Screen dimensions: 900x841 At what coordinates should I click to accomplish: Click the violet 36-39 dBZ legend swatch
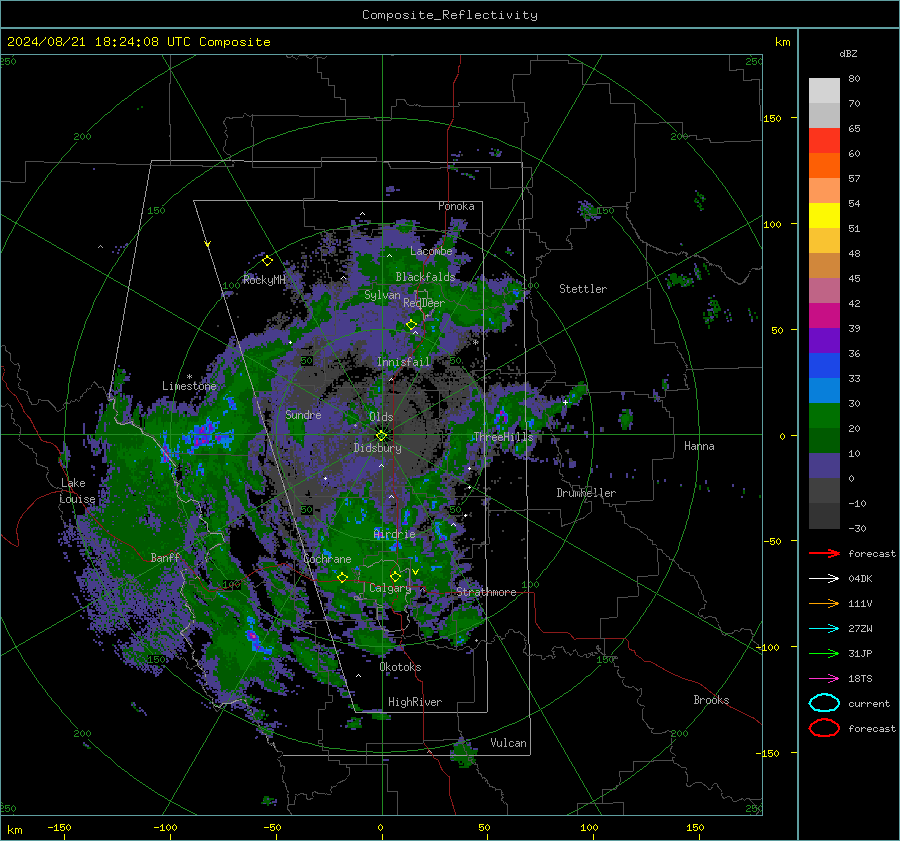(x=824, y=340)
